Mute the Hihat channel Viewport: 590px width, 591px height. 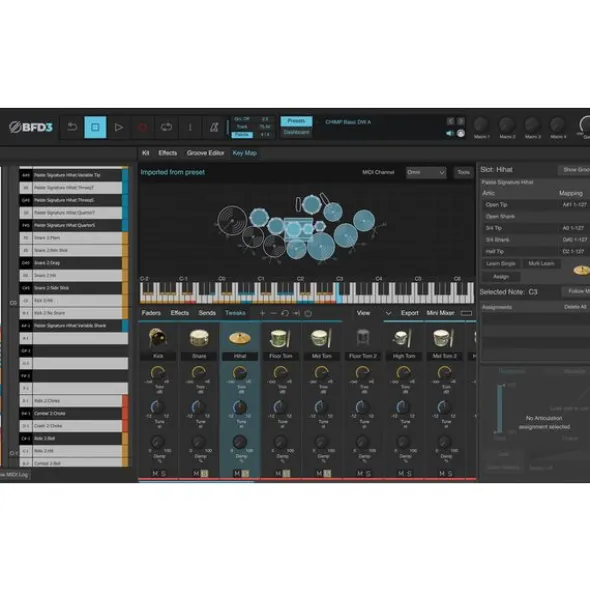(x=237, y=473)
